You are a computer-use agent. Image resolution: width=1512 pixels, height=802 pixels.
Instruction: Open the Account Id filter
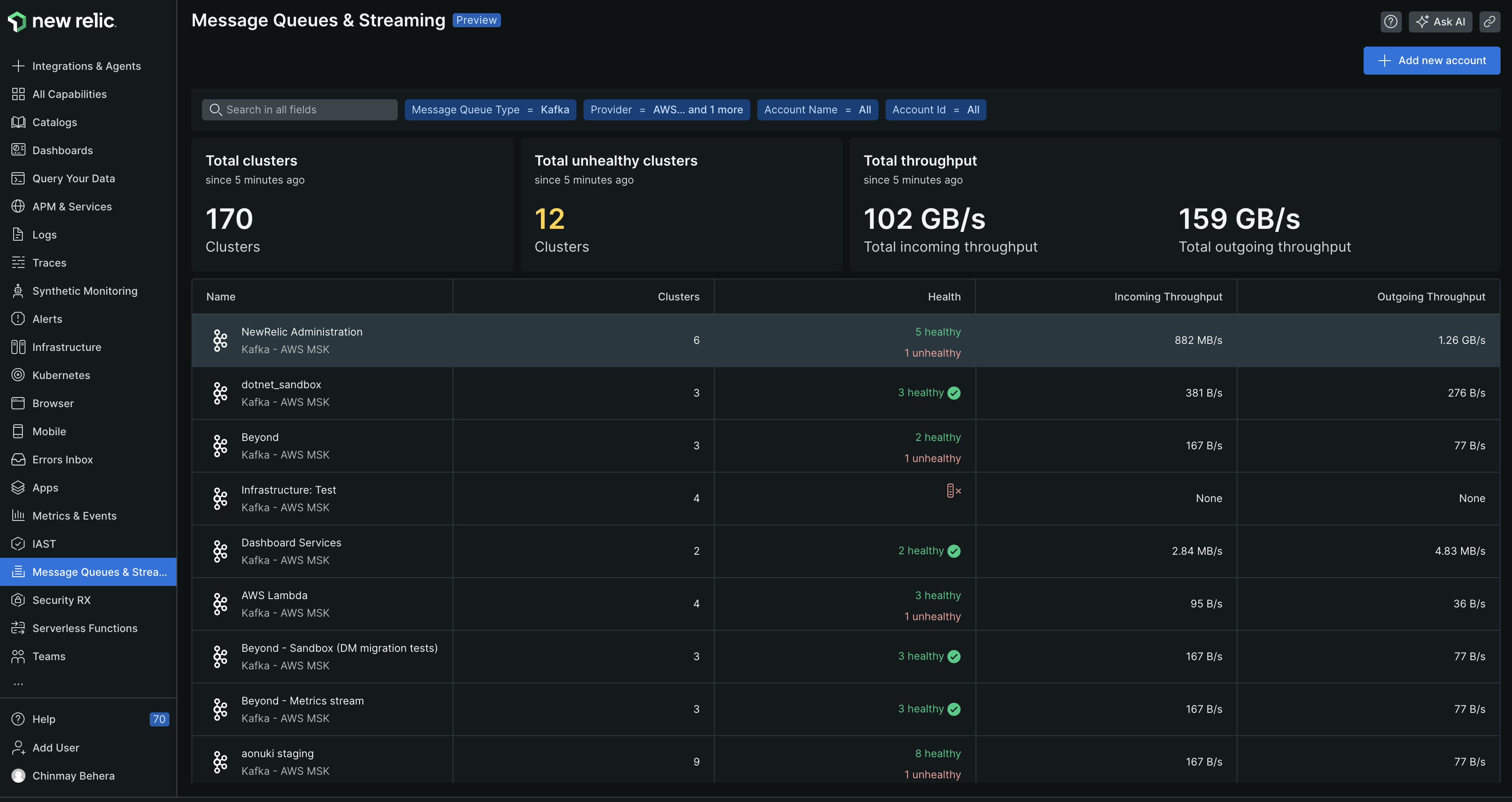936,109
